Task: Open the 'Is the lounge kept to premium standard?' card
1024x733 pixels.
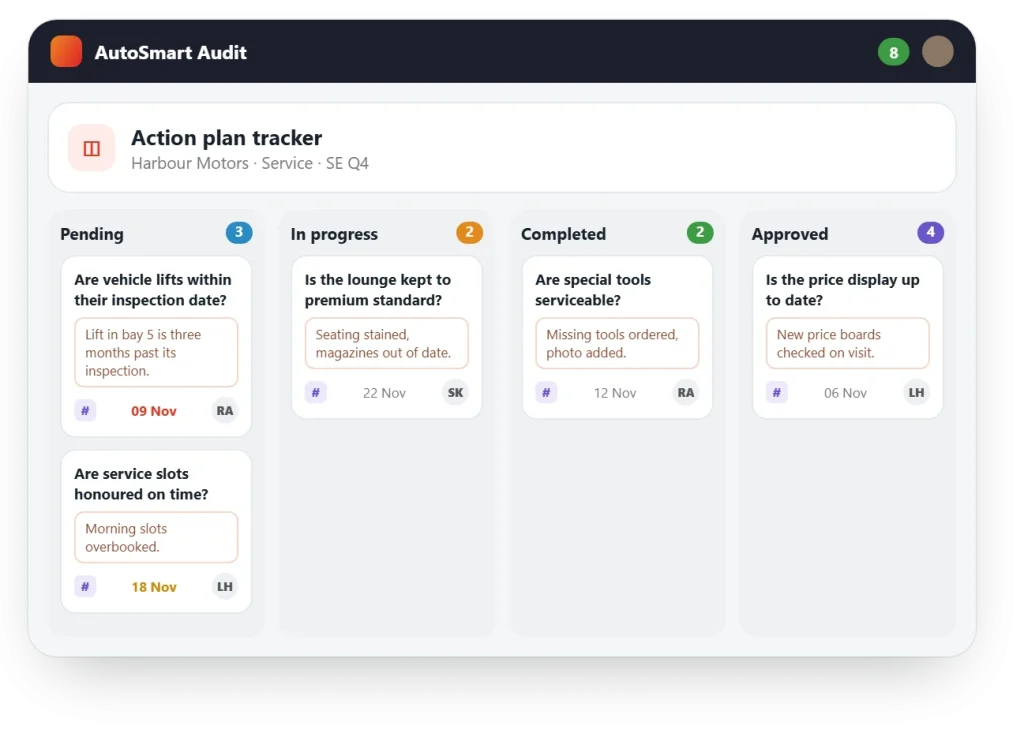Action: point(387,337)
